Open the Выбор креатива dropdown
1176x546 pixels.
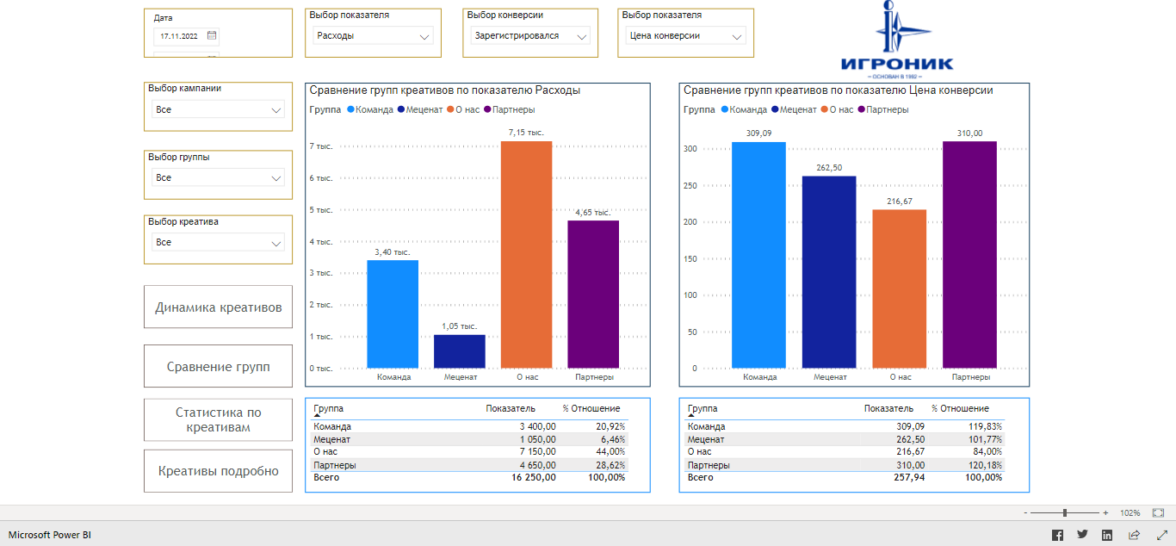click(x=218, y=243)
